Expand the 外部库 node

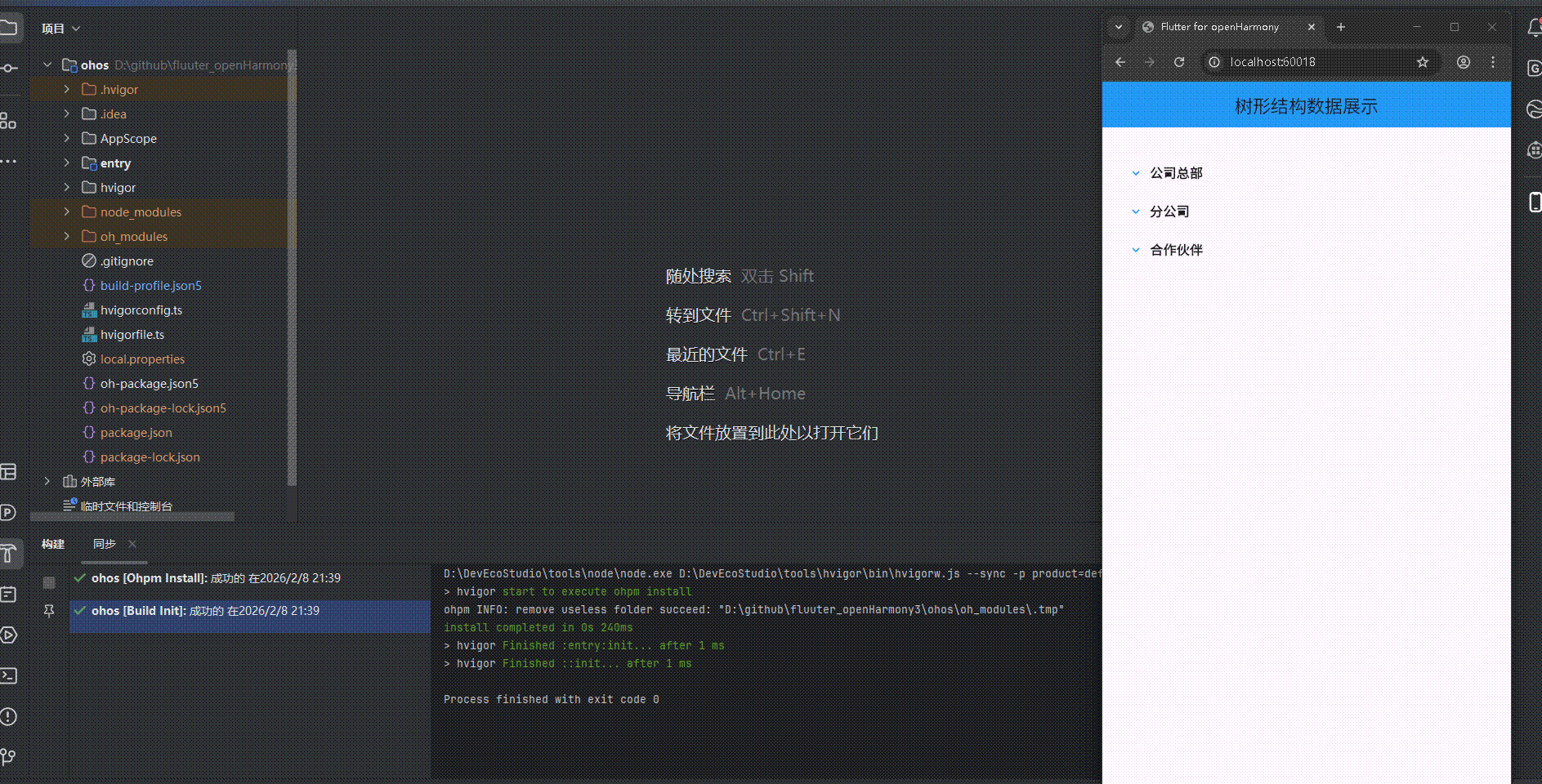[x=47, y=481]
